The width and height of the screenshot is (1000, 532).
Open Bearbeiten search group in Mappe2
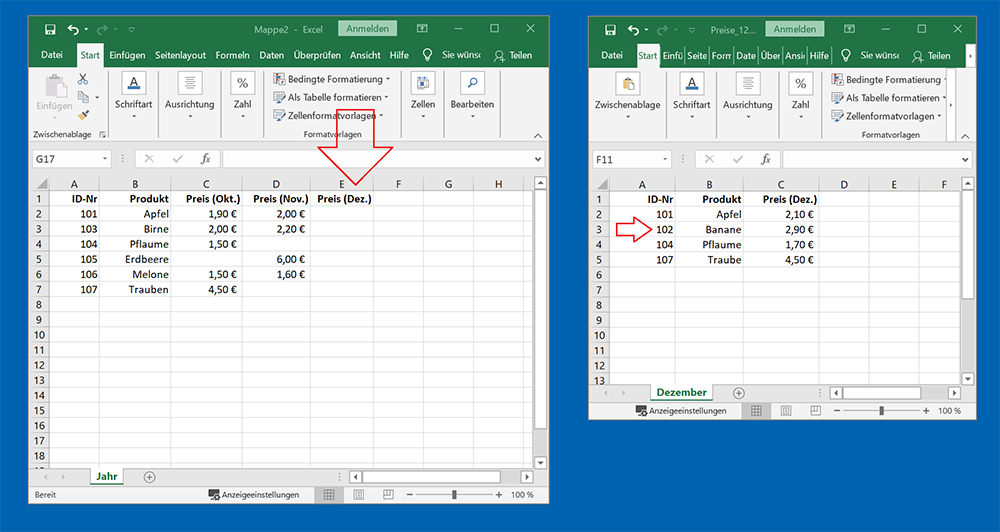(472, 95)
